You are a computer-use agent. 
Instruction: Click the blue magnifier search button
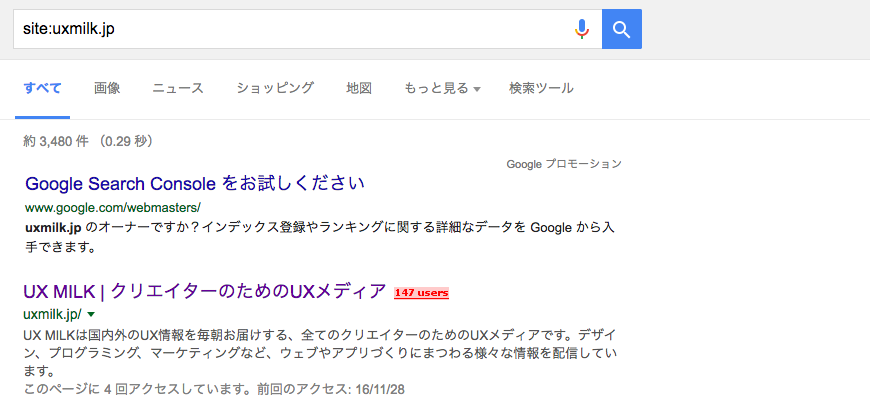coord(622,29)
